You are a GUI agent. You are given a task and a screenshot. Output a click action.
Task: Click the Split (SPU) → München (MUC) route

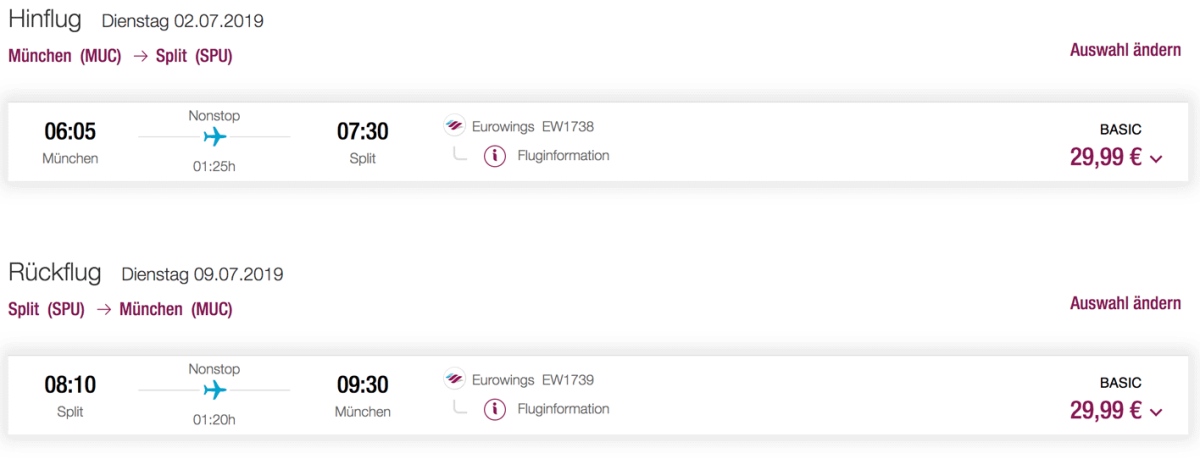[120, 310]
